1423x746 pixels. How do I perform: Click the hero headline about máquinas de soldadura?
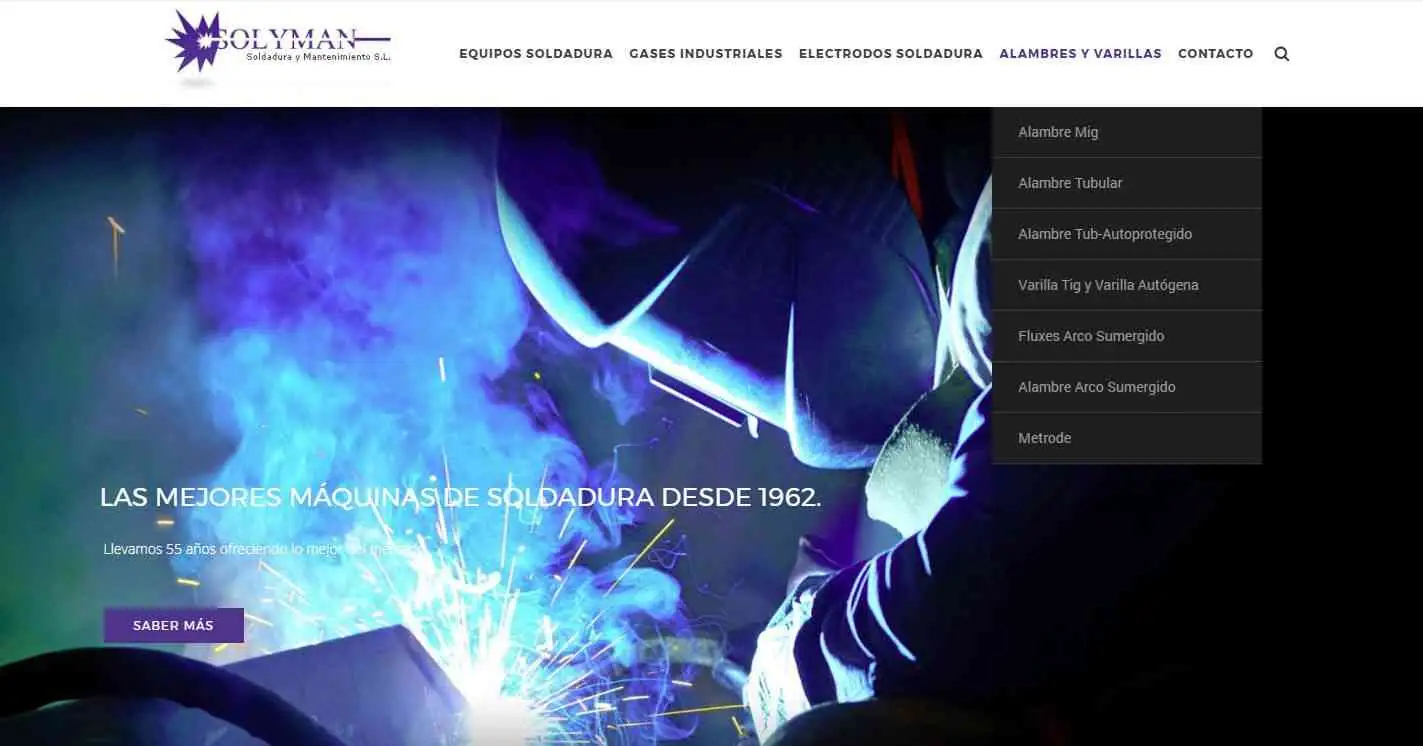(460, 497)
